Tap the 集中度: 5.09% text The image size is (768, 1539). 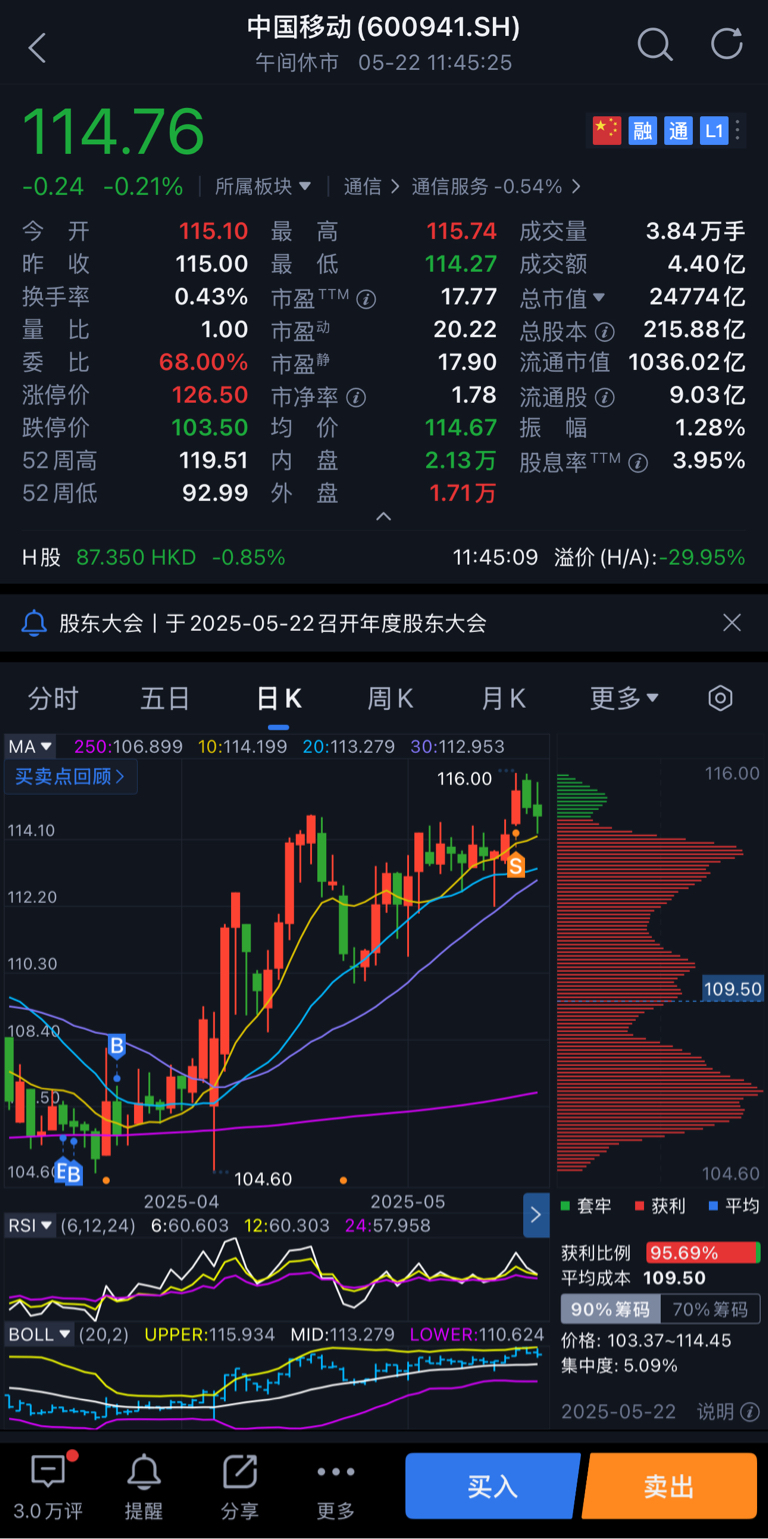click(620, 1365)
